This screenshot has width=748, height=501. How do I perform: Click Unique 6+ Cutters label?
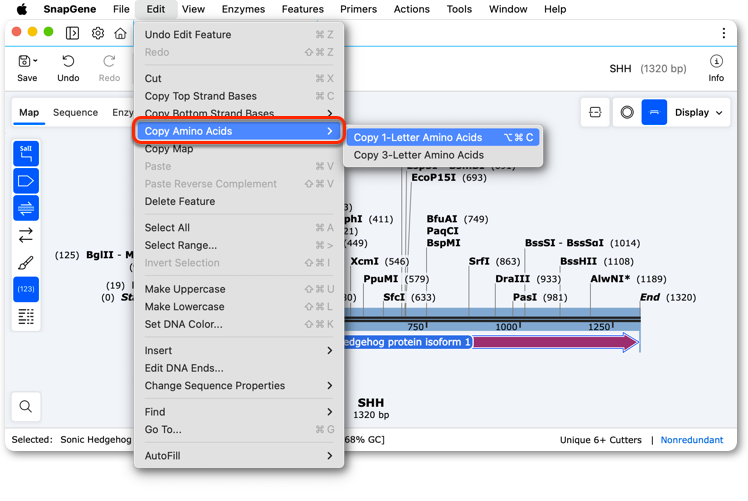pyautogui.click(x=601, y=440)
